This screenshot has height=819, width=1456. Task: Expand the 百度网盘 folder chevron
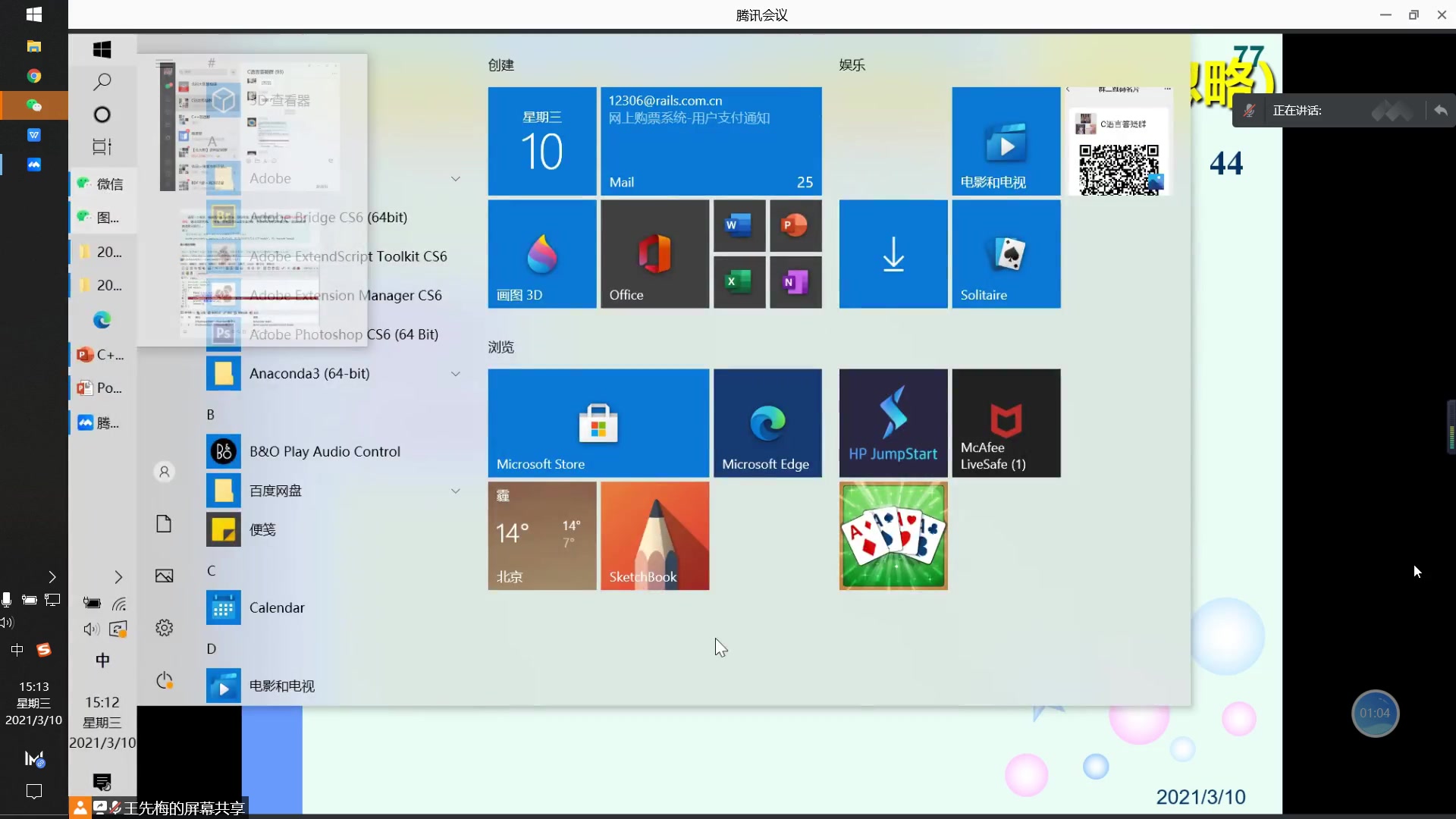[x=456, y=491]
